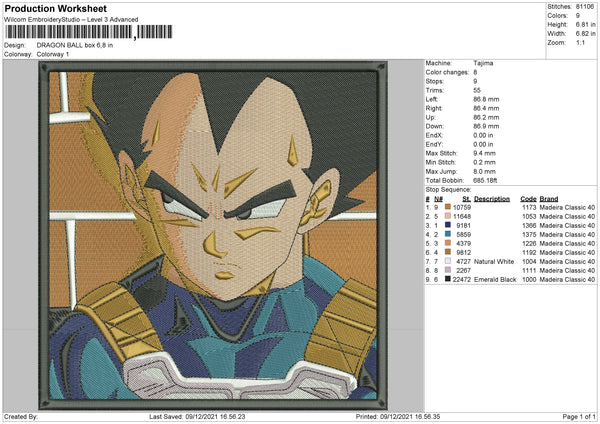Select the 'St.' column header
The height and width of the screenshot is (424, 600).
(466, 199)
